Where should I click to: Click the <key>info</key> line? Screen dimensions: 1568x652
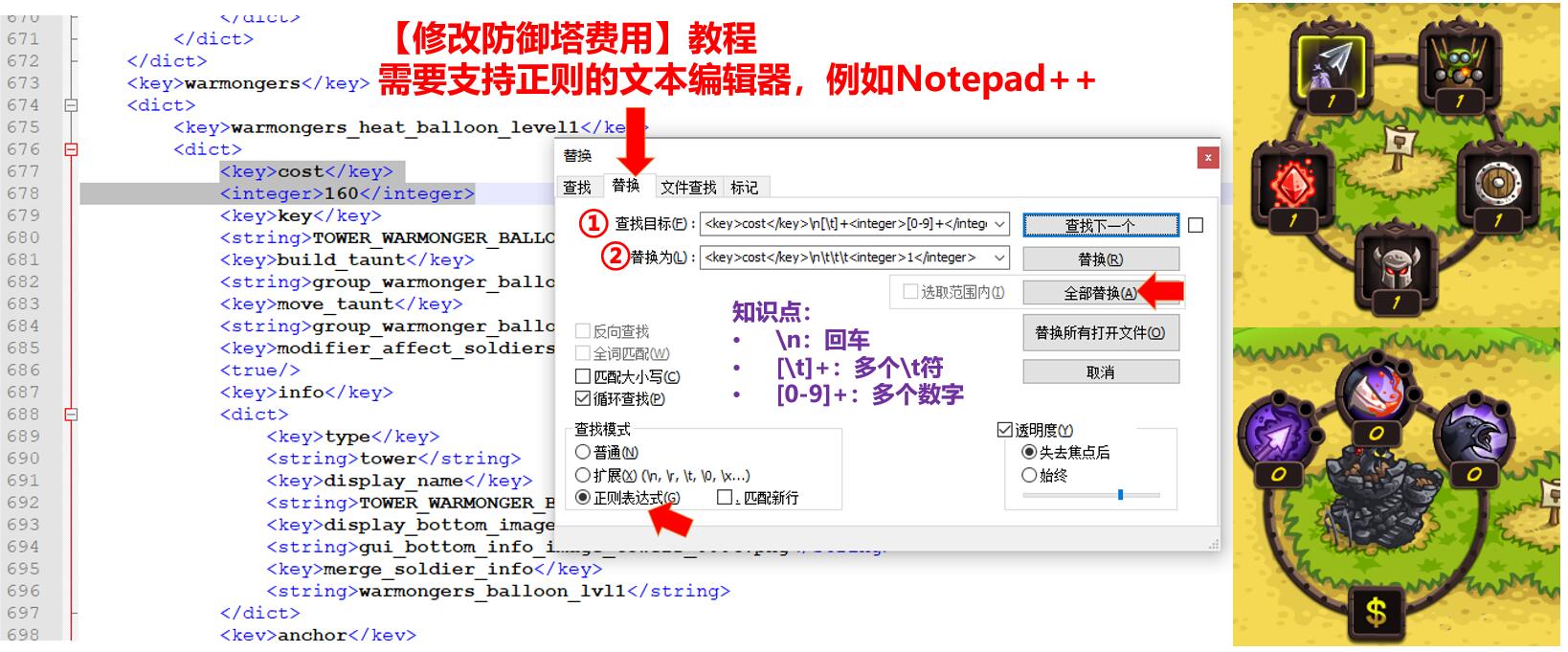306,393
